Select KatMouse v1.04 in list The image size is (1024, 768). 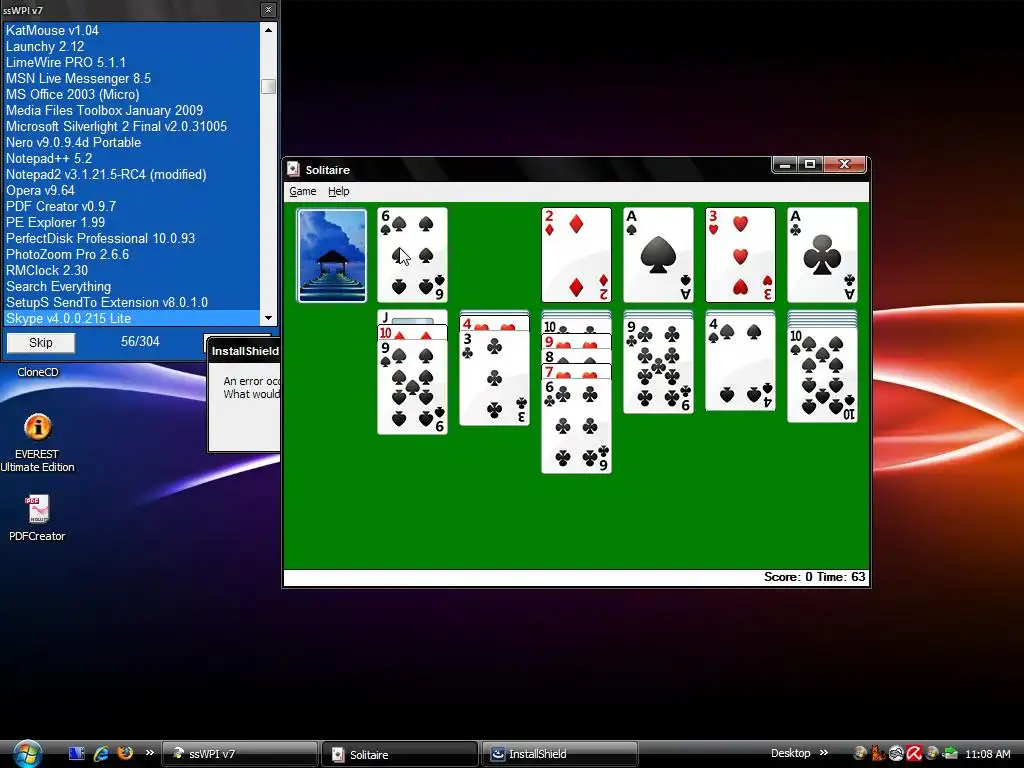pyautogui.click(x=132, y=30)
